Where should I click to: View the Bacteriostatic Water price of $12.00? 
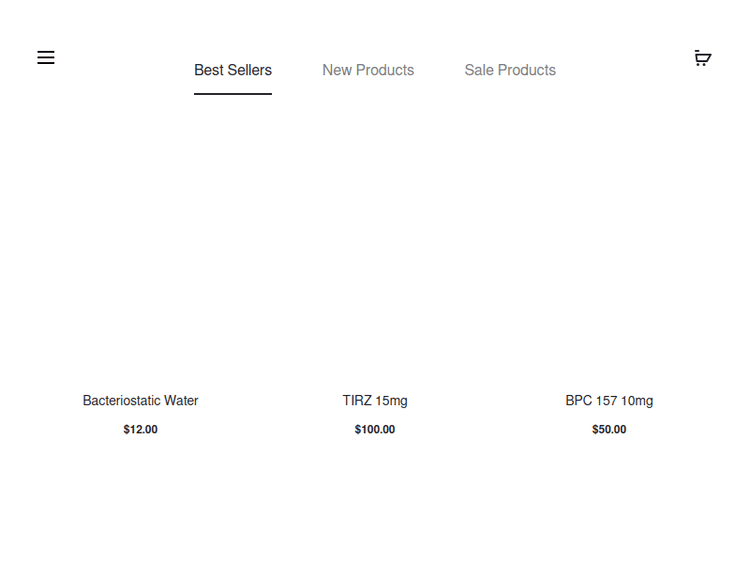coord(140,430)
